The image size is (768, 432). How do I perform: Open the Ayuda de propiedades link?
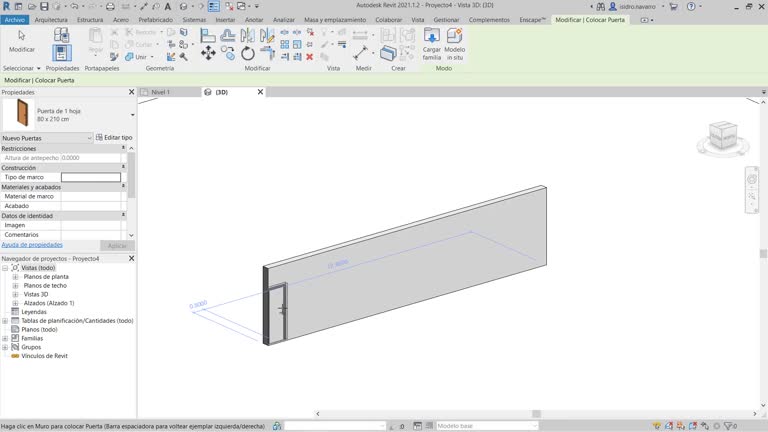tap(32, 245)
